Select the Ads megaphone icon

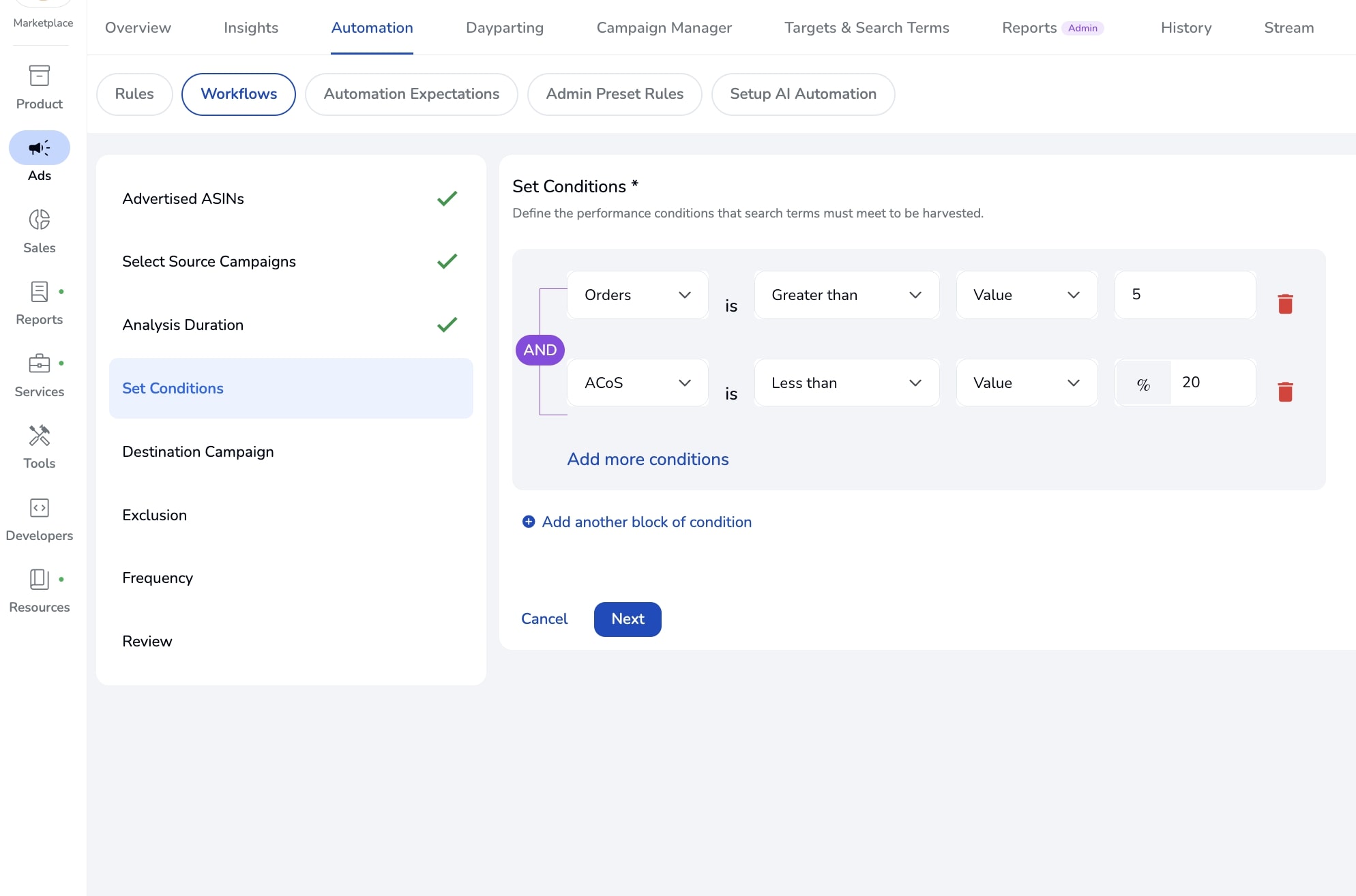[x=39, y=147]
